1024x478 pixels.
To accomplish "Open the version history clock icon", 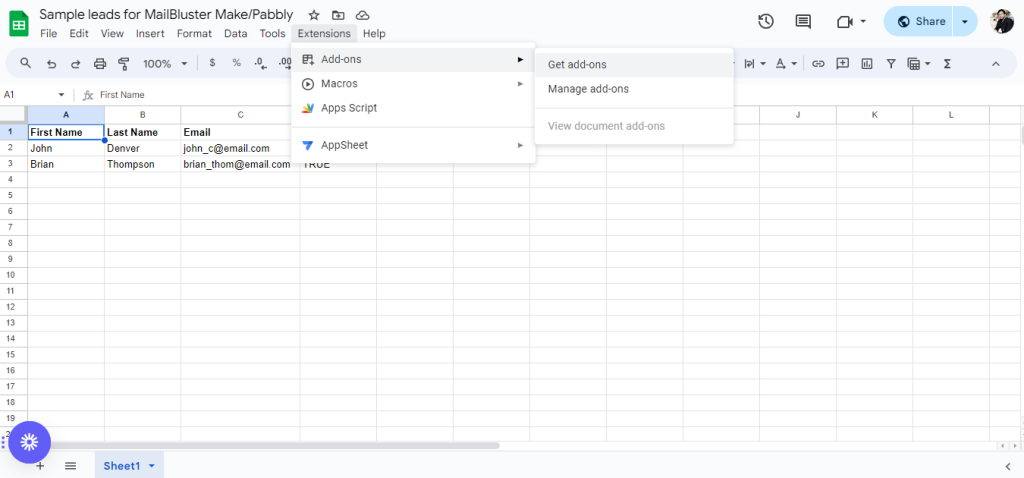I will pos(765,22).
